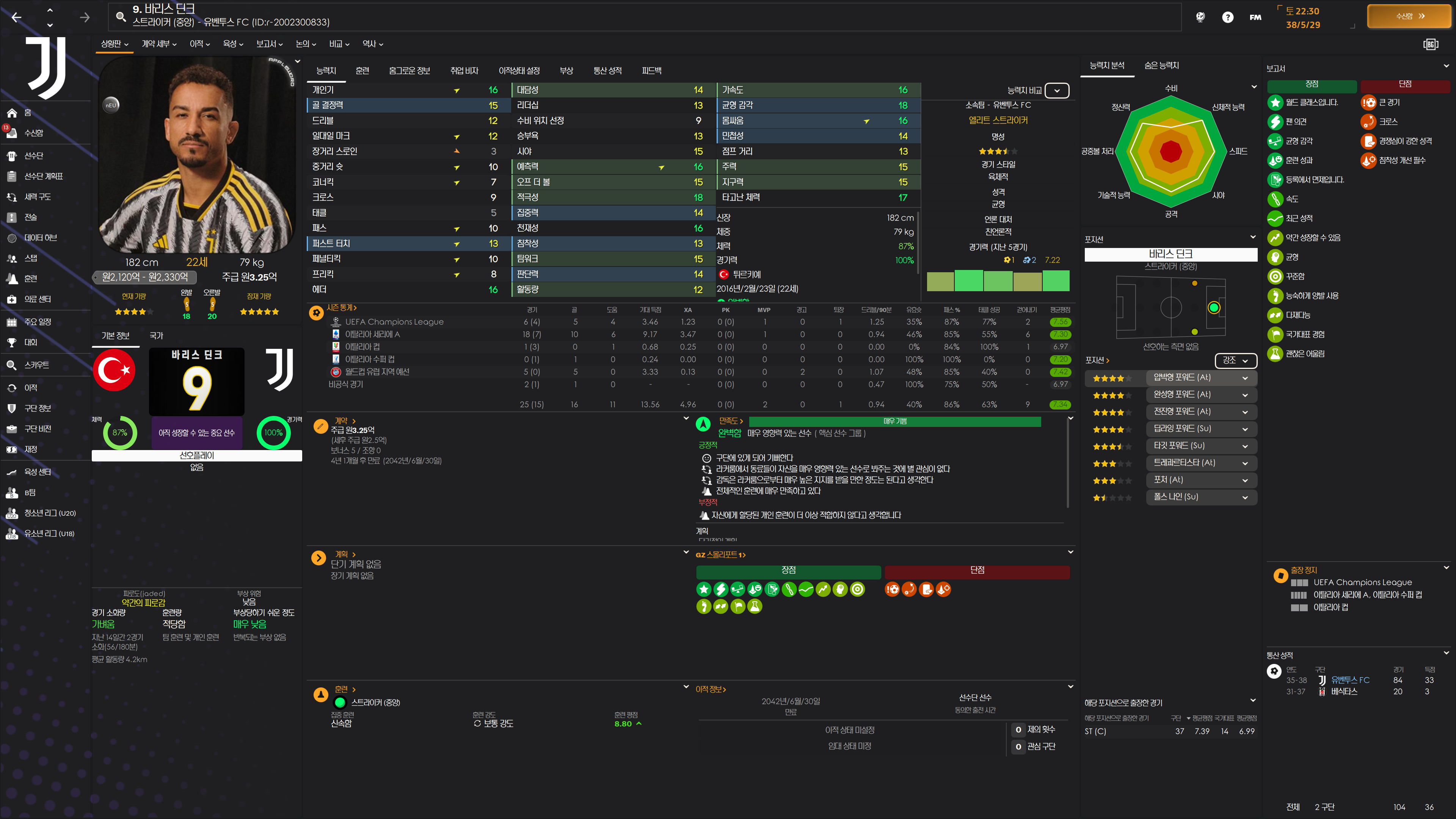
Task: Open the 훈련 training sidebar item
Action: [30, 279]
